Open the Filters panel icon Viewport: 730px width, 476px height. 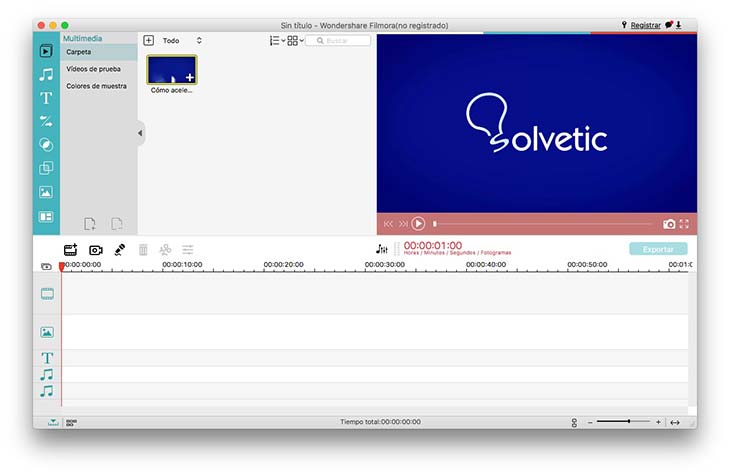pos(46,145)
